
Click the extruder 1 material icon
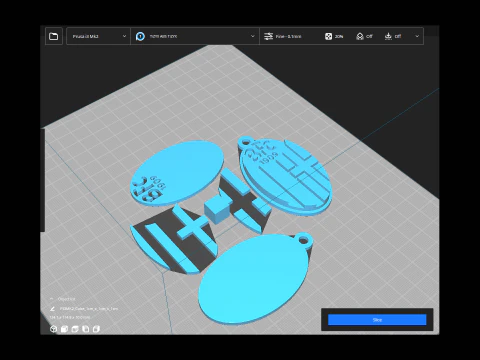coord(140,36)
